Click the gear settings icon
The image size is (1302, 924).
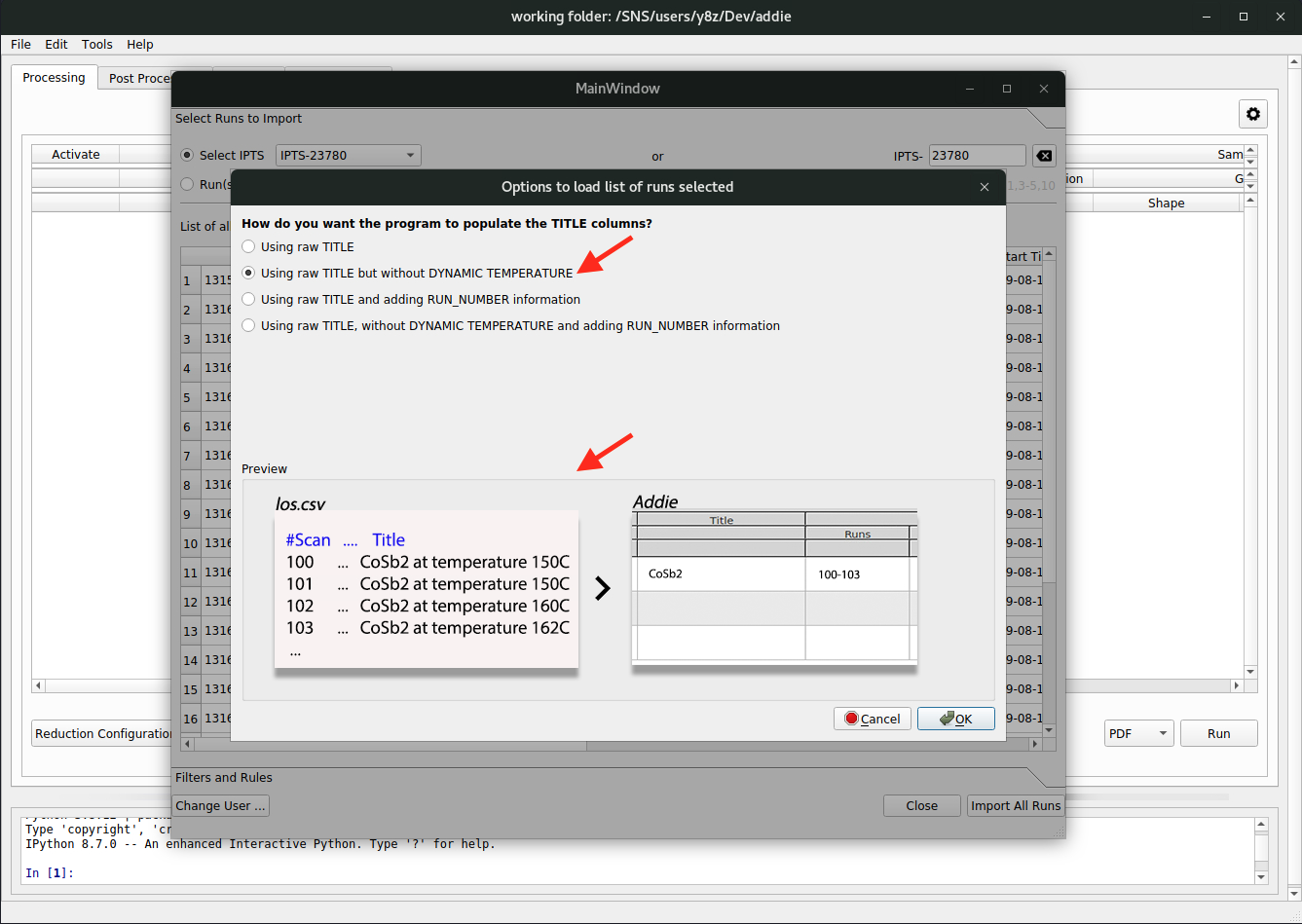[1252, 114]
